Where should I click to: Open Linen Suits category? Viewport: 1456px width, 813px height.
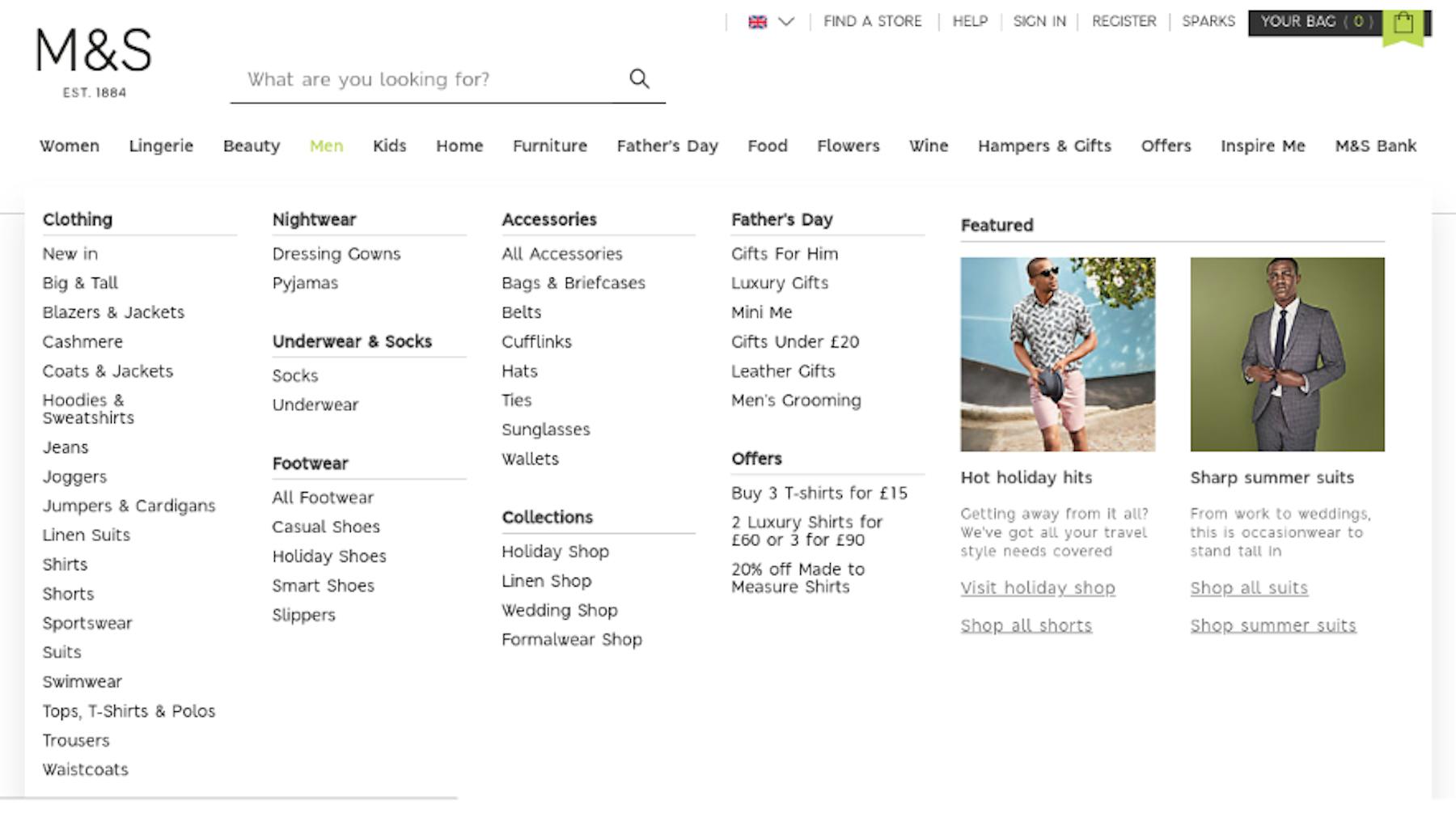[86, 536]
